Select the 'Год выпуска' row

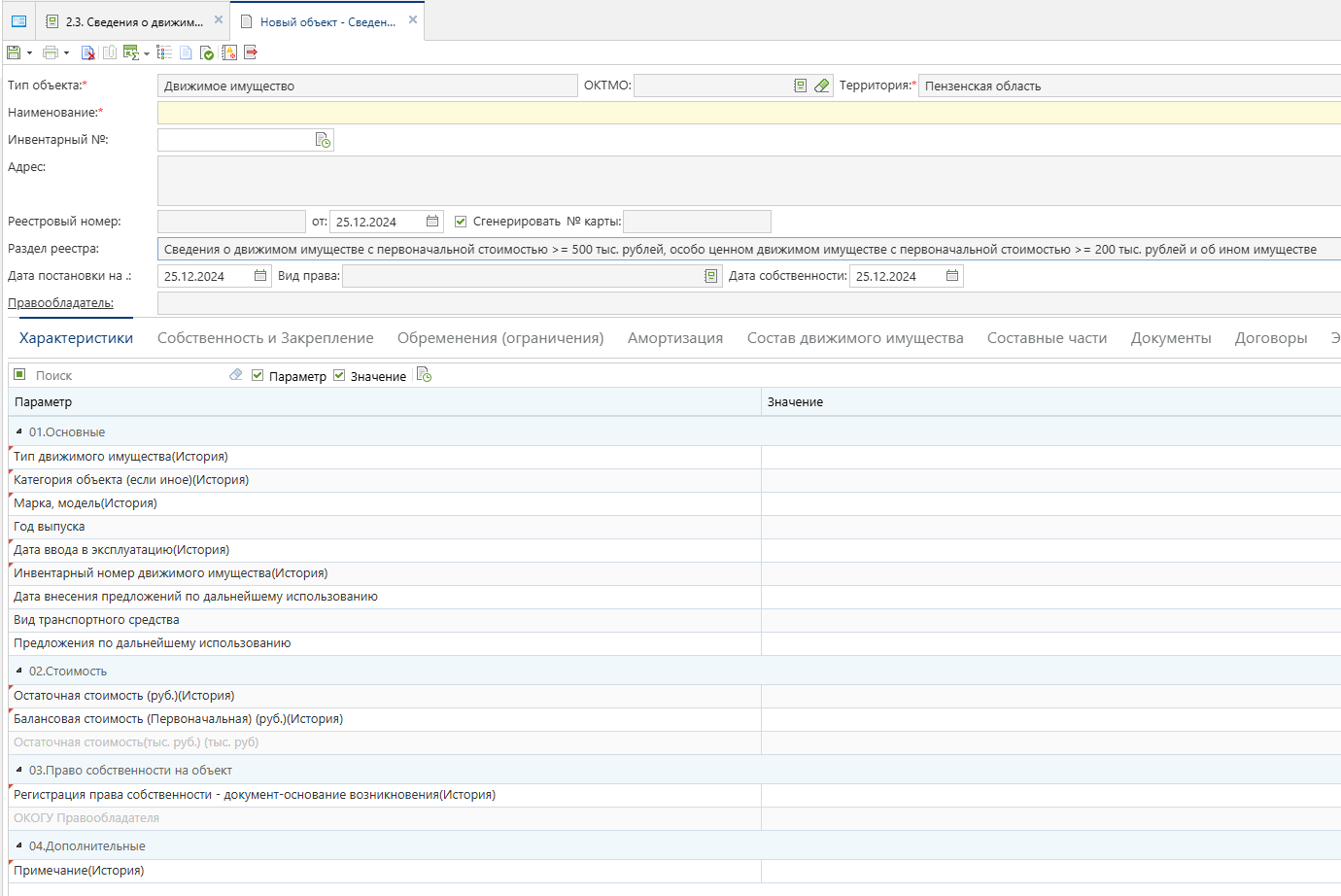674,527
